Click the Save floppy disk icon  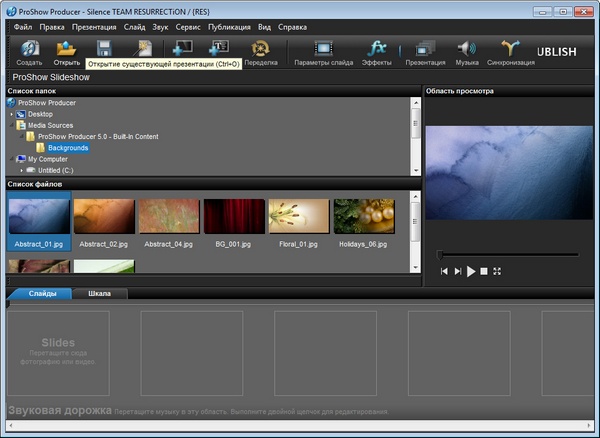[x=103, y=48]
